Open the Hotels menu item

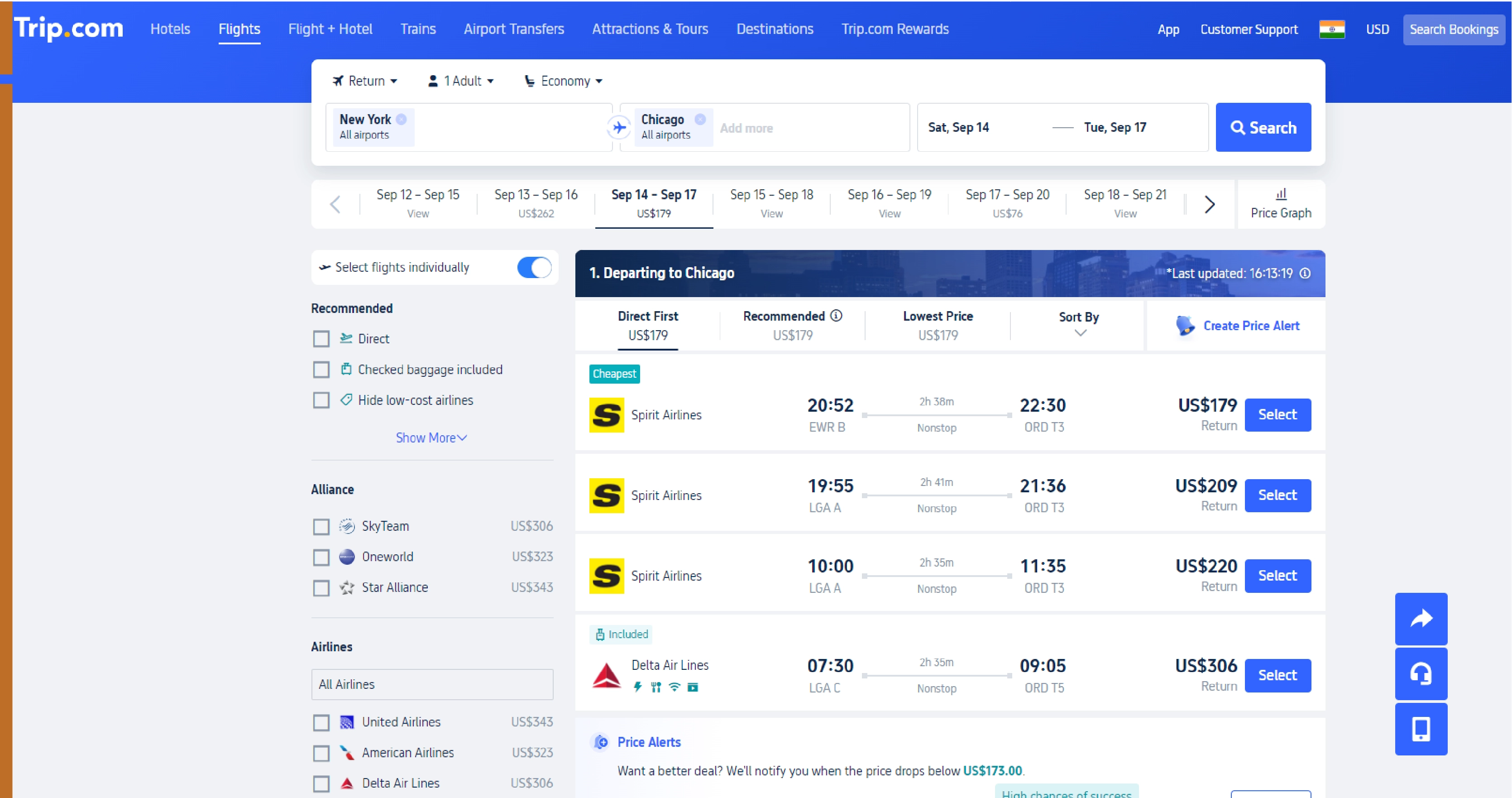[170, 28]
